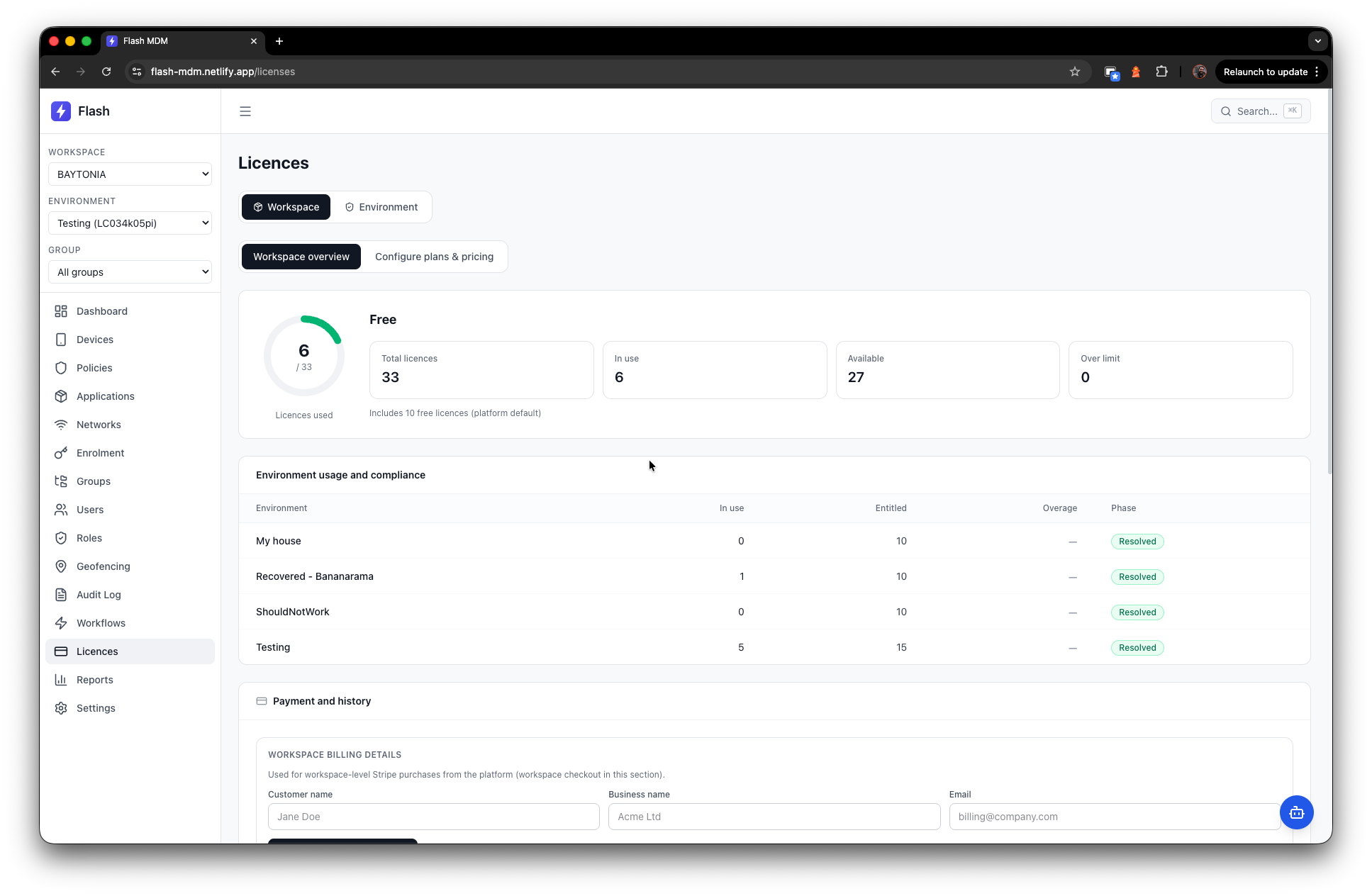Click the blue assistant bot button
Image resolution: width=1372 pixels, height=896 pixels.
1296,812
